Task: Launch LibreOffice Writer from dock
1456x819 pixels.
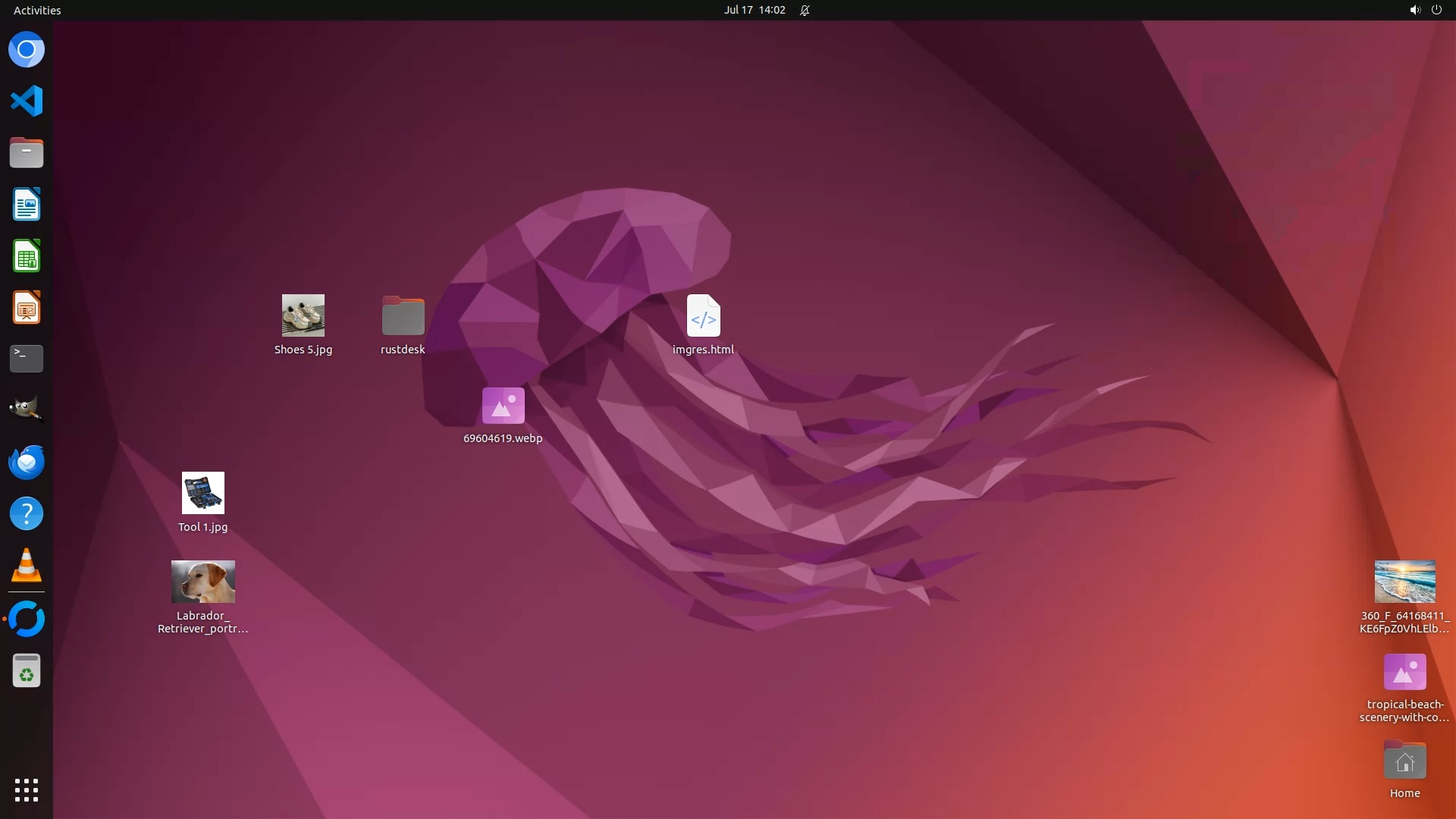Action: 27,205
